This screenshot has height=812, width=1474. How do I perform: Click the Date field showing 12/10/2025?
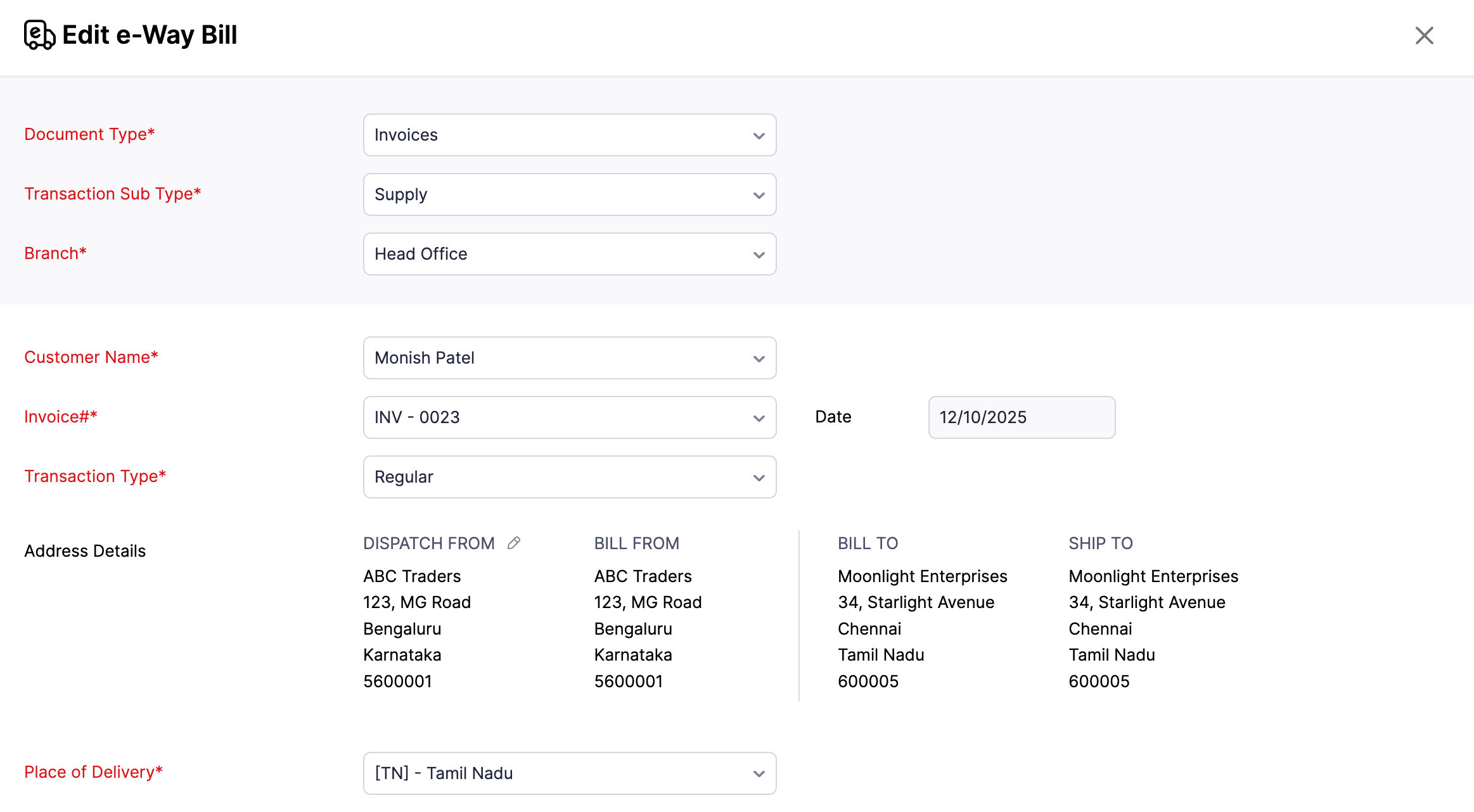pos(1021,417)
